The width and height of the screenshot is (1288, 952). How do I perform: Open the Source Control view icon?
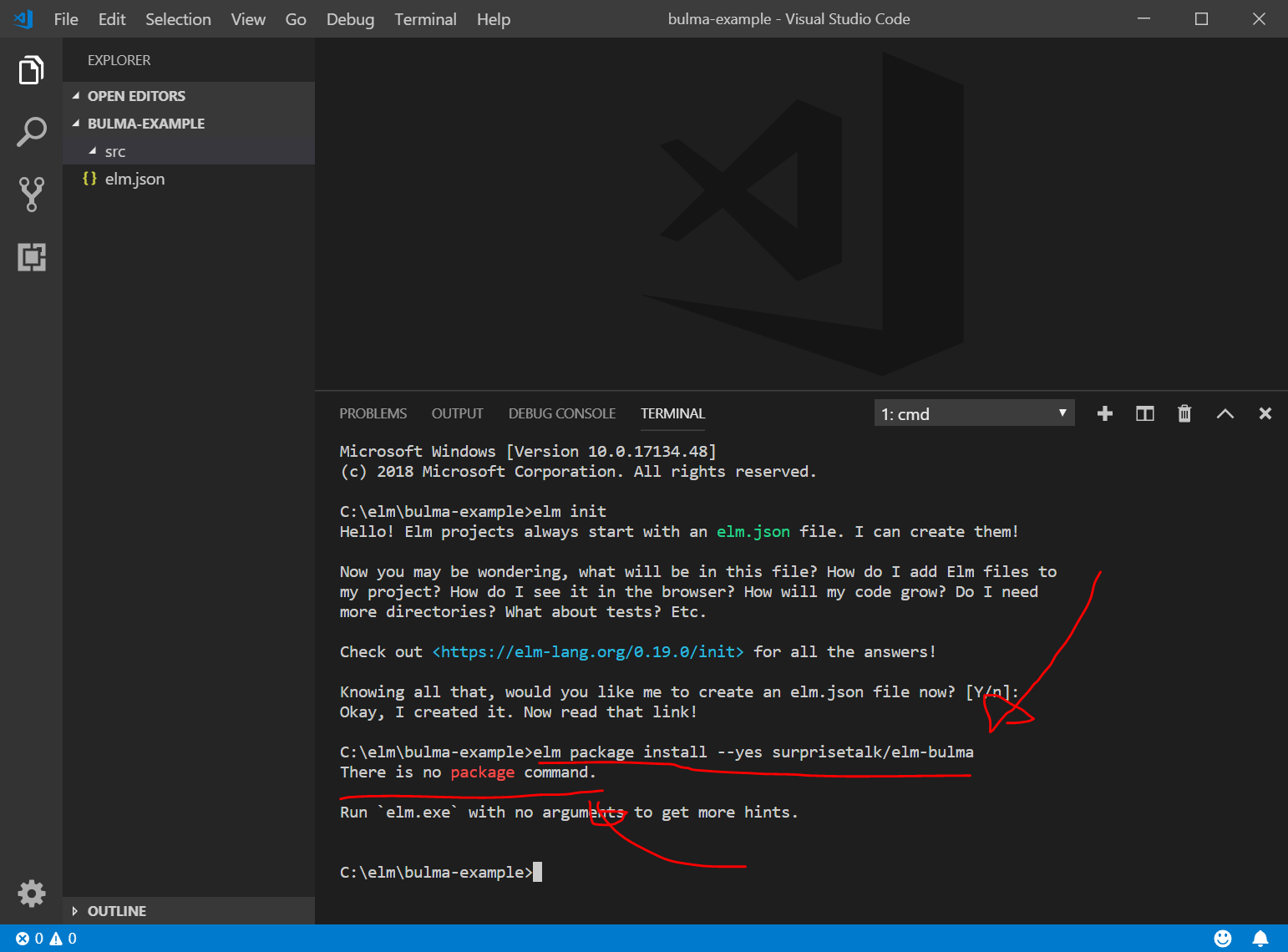click(31, 194)
